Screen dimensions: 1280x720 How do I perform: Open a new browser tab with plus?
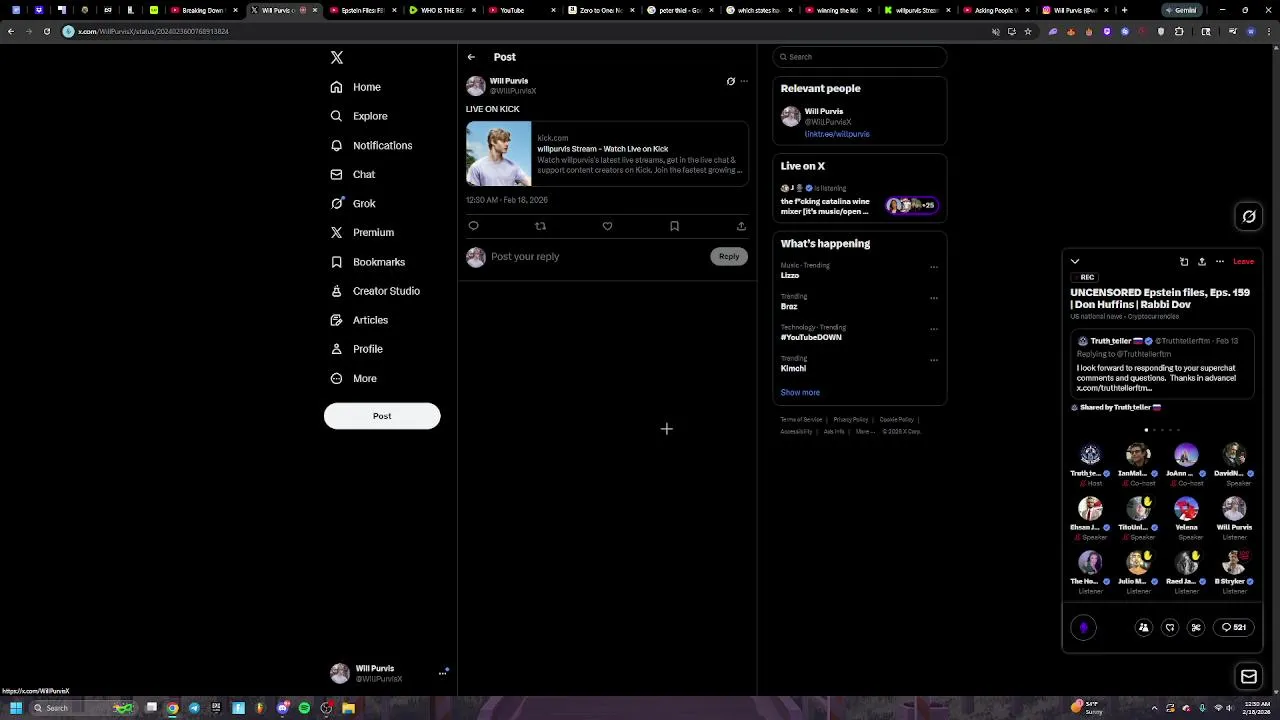point(1124,11)
